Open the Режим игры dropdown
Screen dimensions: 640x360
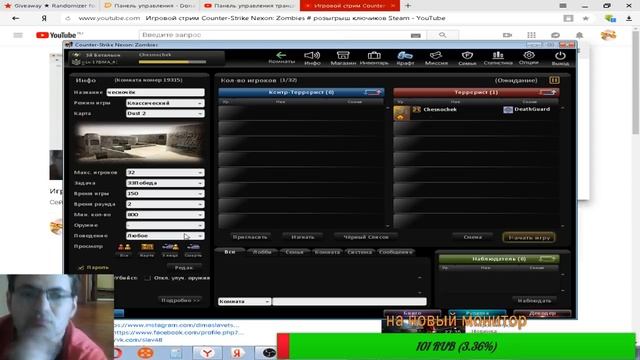point(165,103)
